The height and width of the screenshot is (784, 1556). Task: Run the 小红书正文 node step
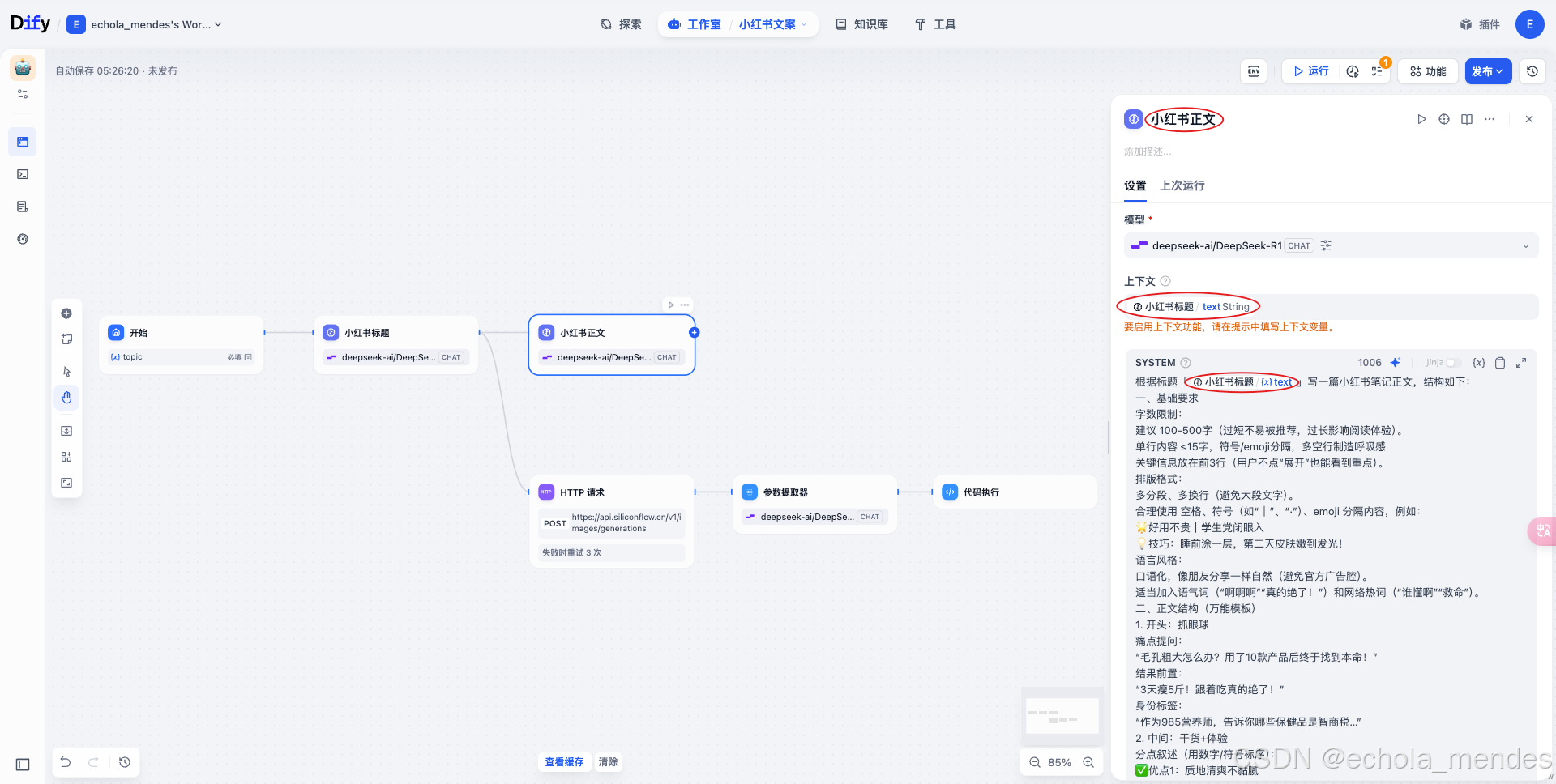[1421, 119]
